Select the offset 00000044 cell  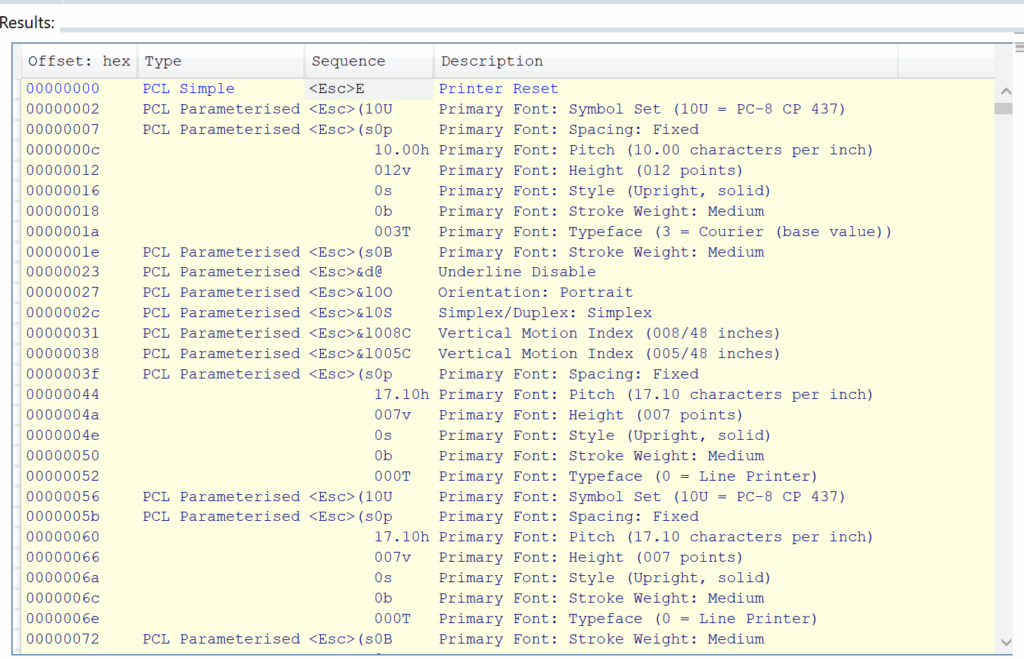coord(62,395)
